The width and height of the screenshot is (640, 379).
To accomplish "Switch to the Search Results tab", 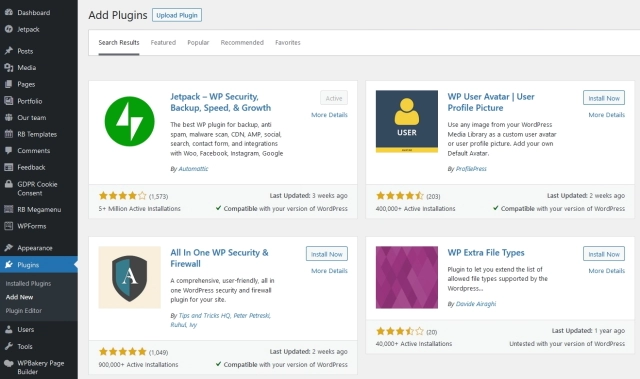I will click(119, 42).
